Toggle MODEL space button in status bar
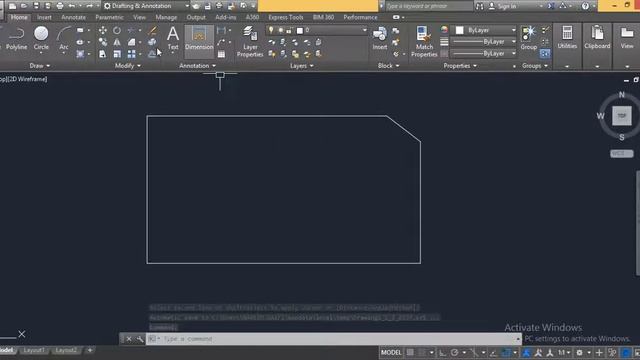Viewport: 640px width, 360px height. [391, 352]
